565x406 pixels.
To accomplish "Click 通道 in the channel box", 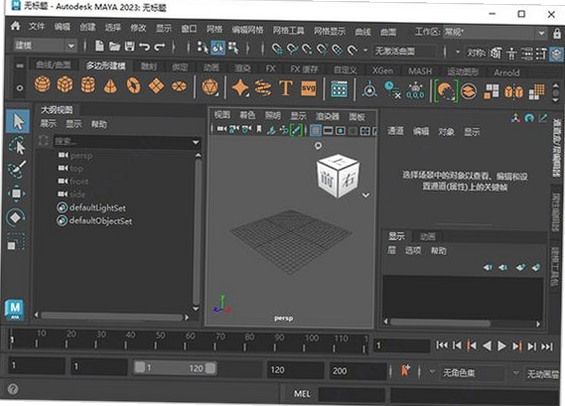I will pos(395,130).
